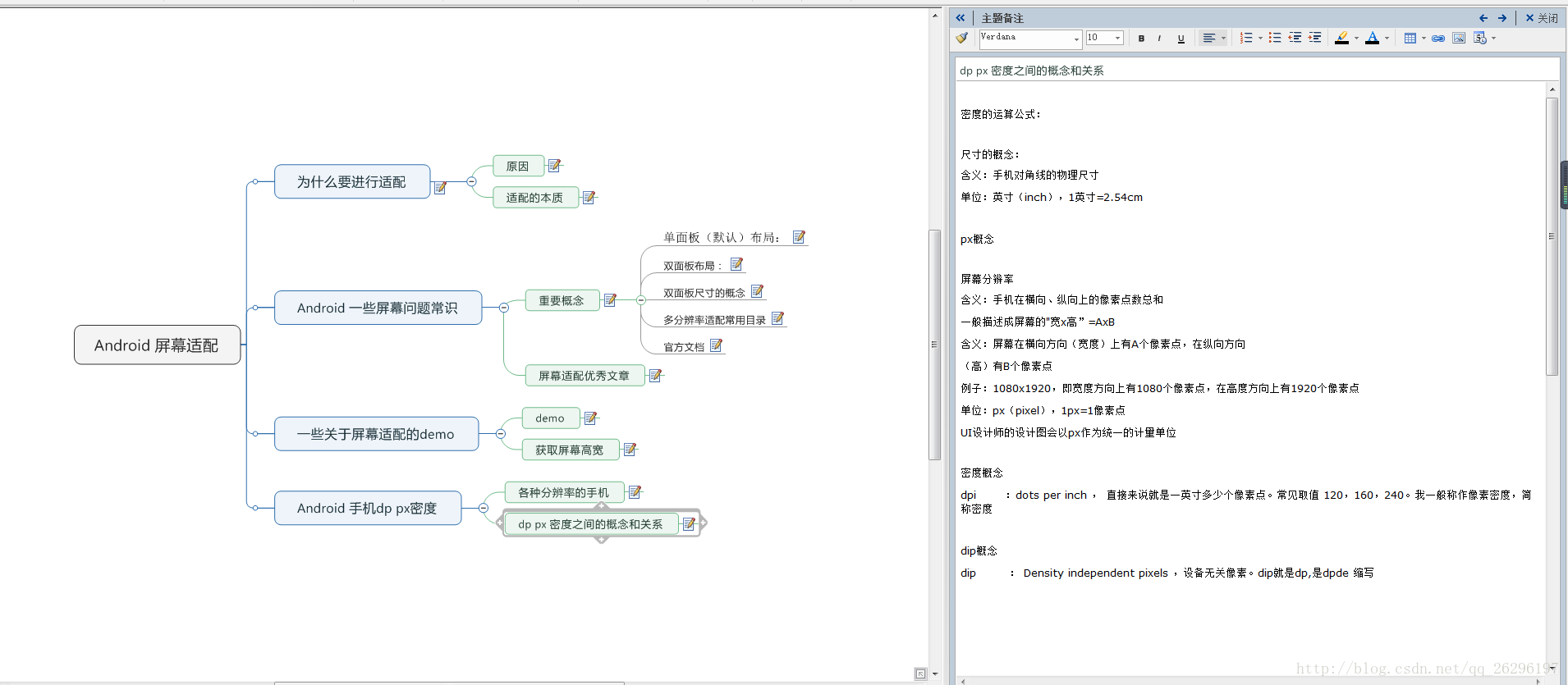Open note icon beside 双面板布局

(736, 264)
